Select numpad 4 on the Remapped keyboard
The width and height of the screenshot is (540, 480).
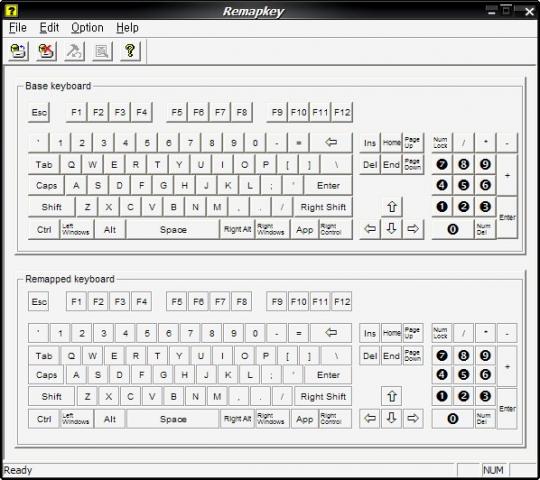[442, 375]
